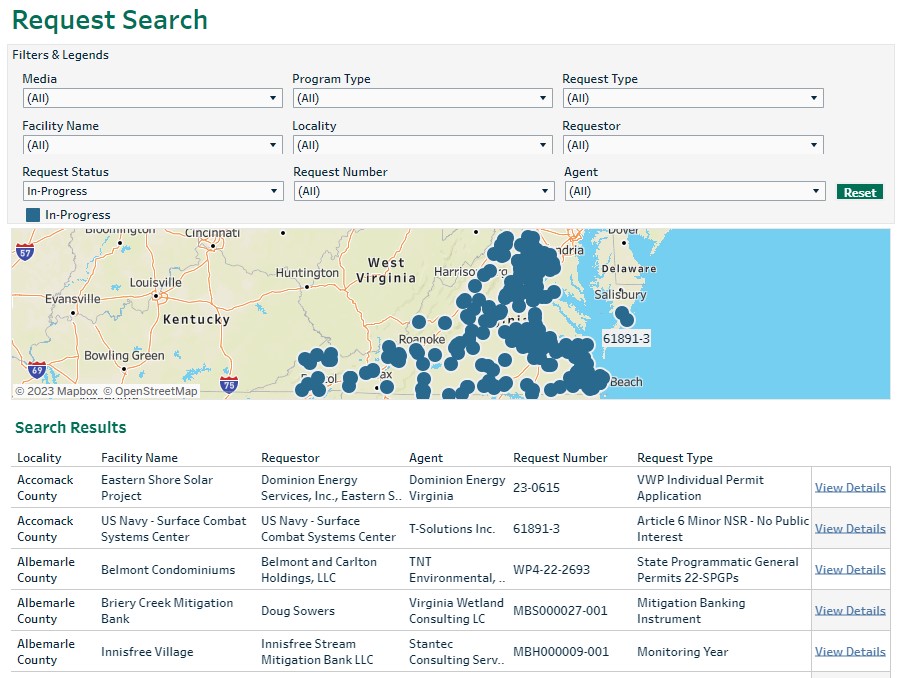View Details for Eastern Shore Solar Project

coord(850,487)
